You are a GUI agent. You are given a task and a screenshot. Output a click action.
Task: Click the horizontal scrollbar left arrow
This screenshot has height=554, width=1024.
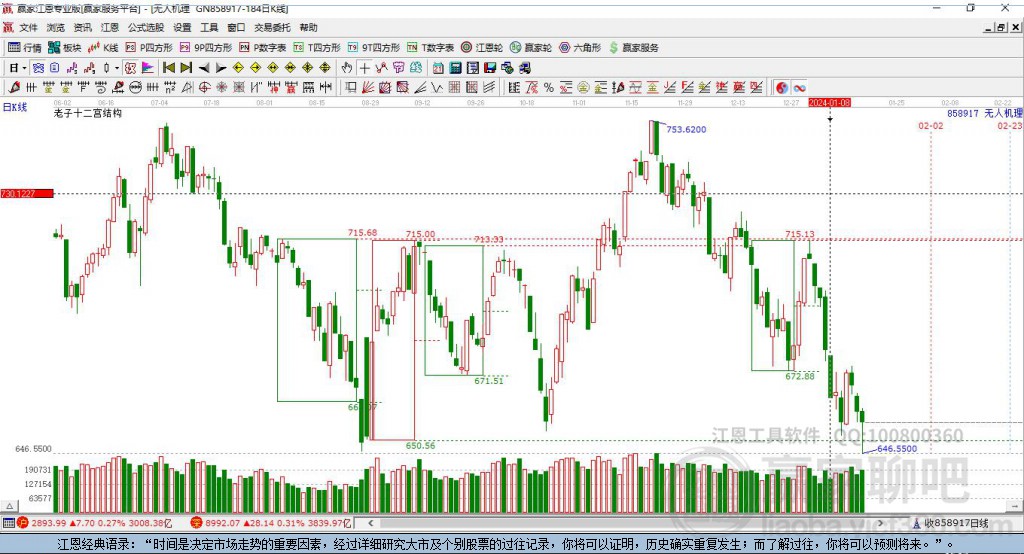(x=370, y=523)
